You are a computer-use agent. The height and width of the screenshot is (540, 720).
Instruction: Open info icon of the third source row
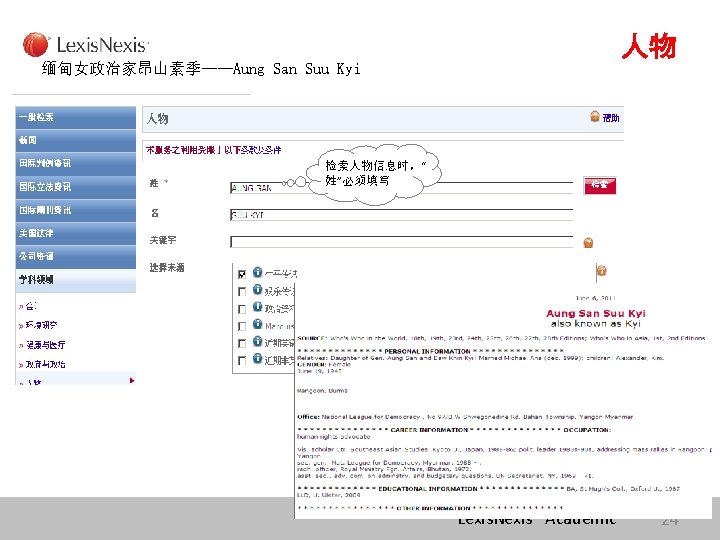pos(258,307)
